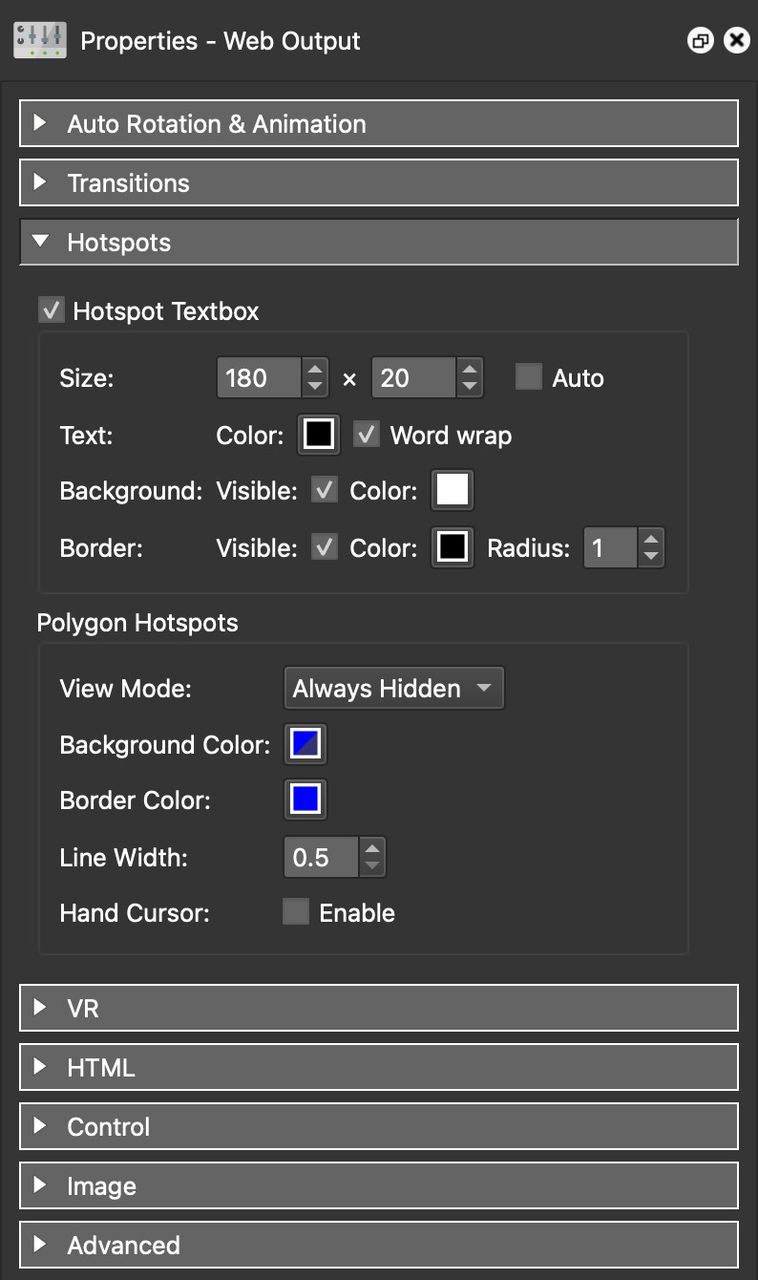Decrease Line Width with down arrow
This screenshot has width=758, height=1280.
coord(372,867)
